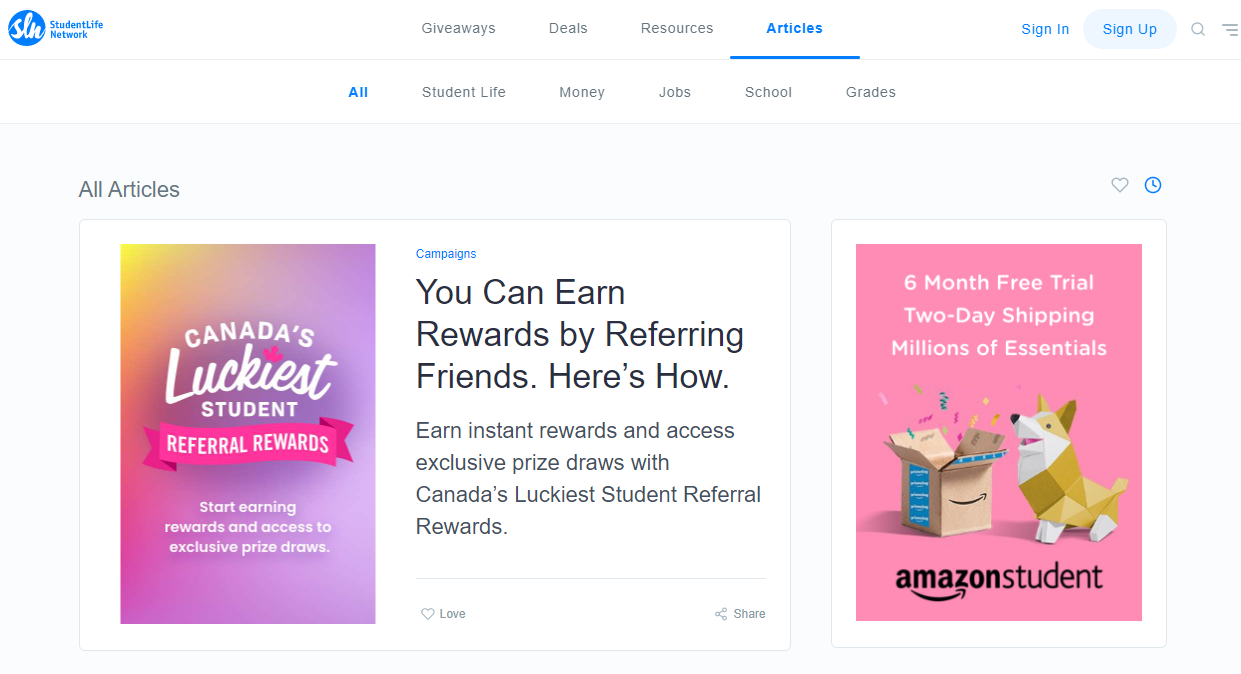Screen dimensions: 1241x674
Task: Filter articles by Jobs
Action: click(675, 92)
